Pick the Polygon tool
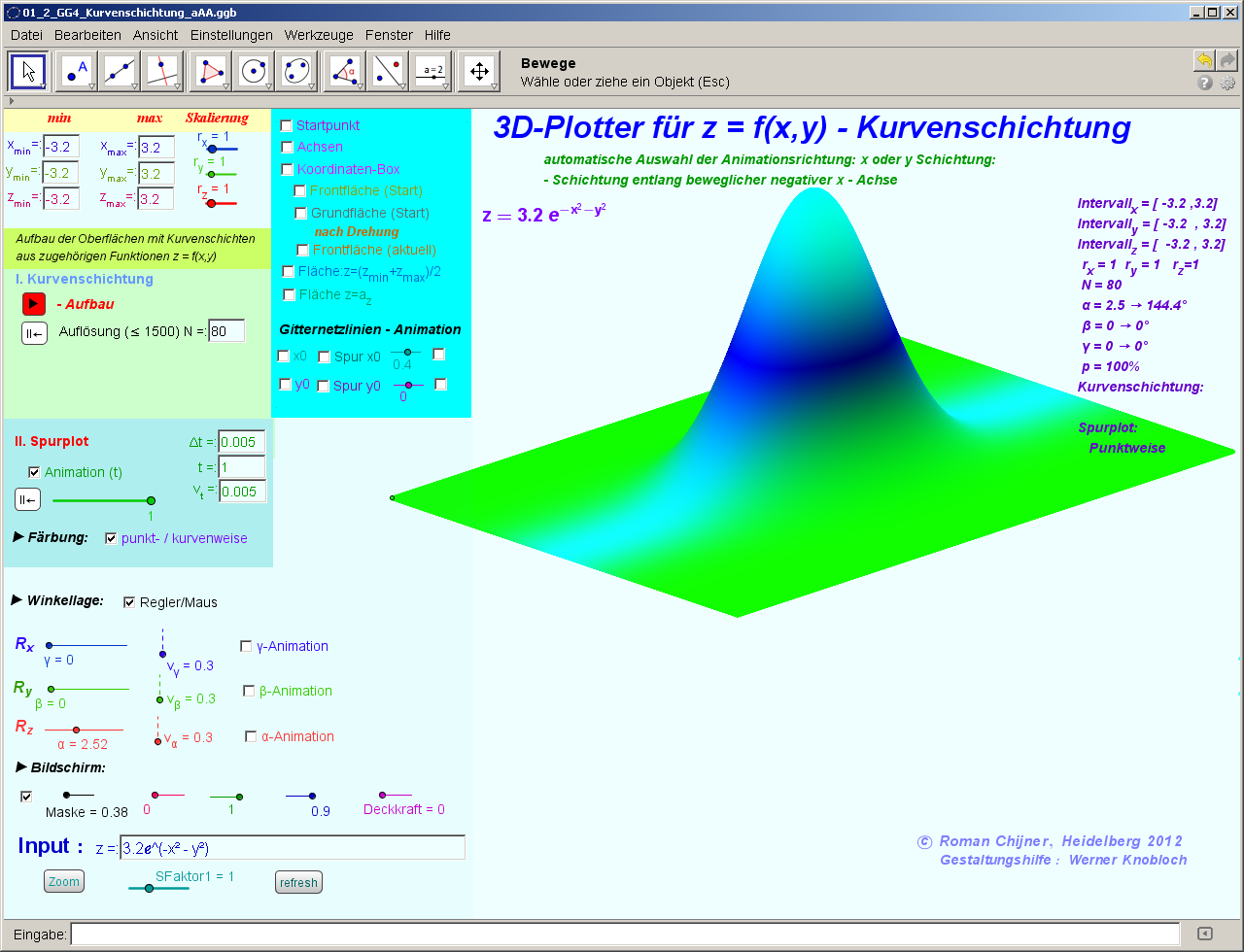1244x952 pixels. 211,71
